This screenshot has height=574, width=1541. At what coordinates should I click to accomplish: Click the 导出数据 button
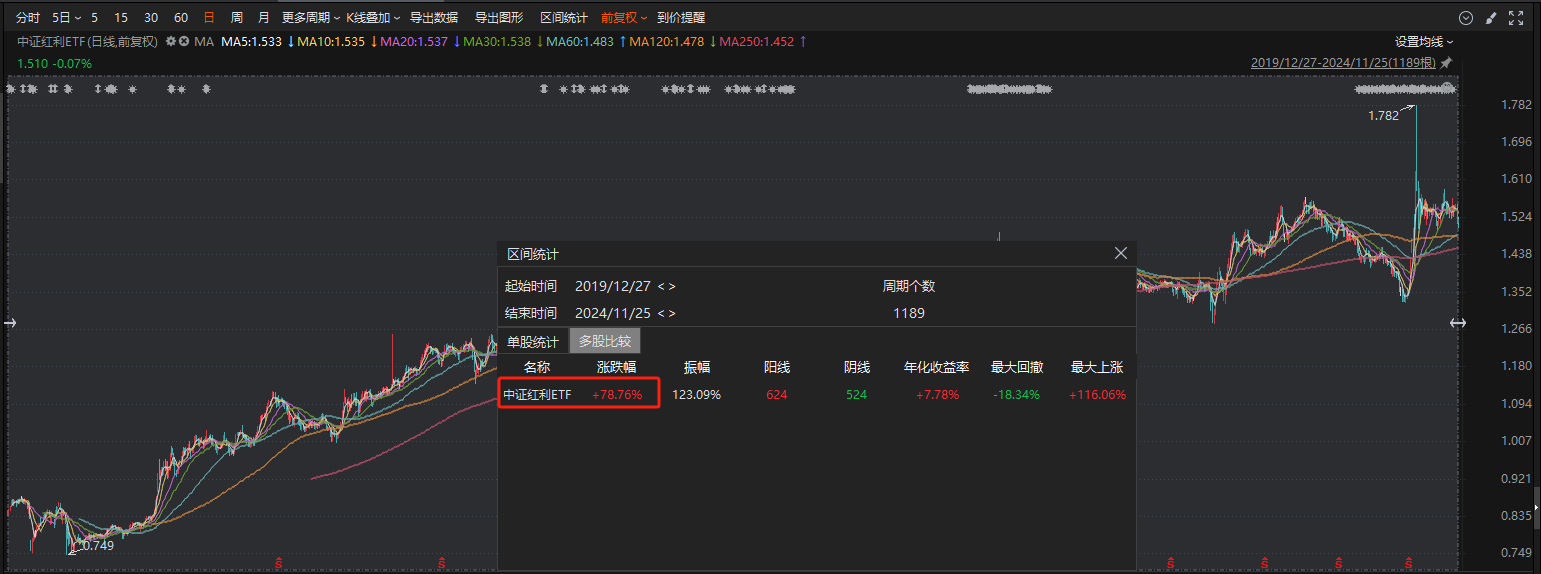434,18
